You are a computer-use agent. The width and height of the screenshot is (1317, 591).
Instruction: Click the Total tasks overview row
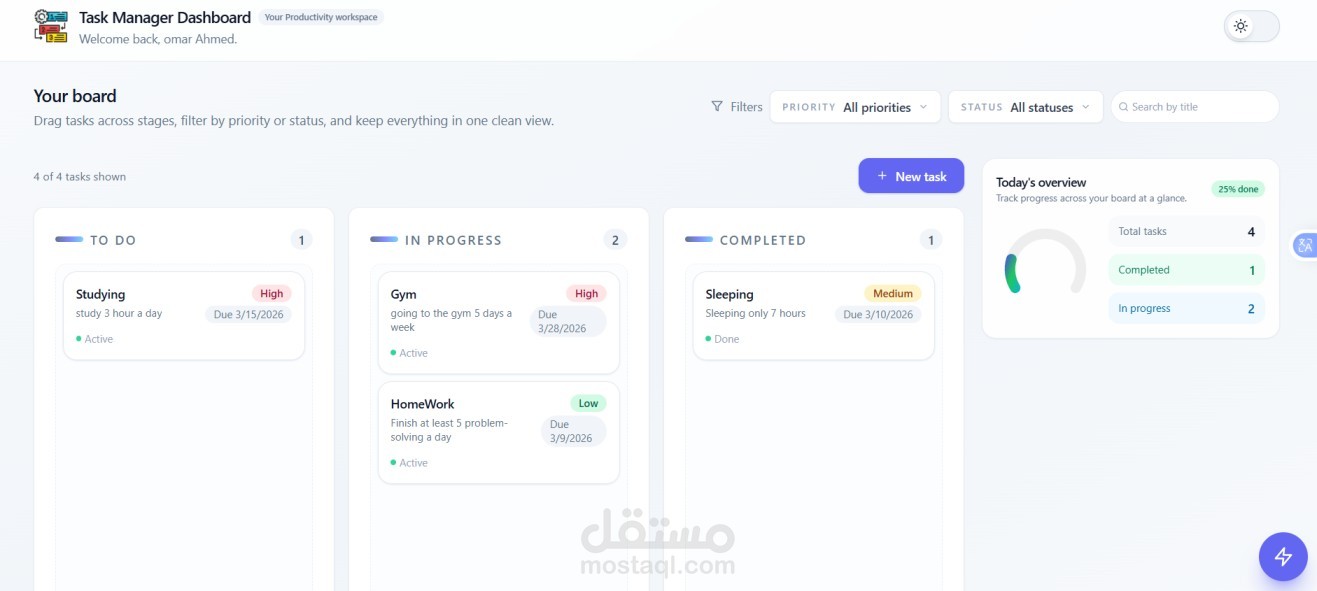[x=1186, y=231]
